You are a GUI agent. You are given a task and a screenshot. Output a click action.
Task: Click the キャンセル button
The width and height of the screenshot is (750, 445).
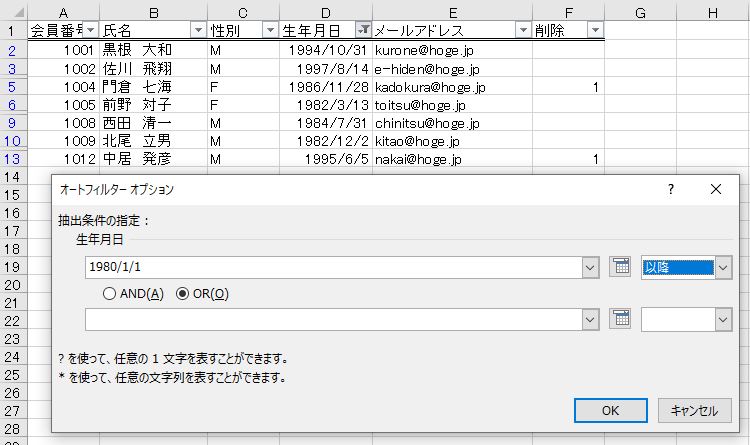click(x=695, y=411)
